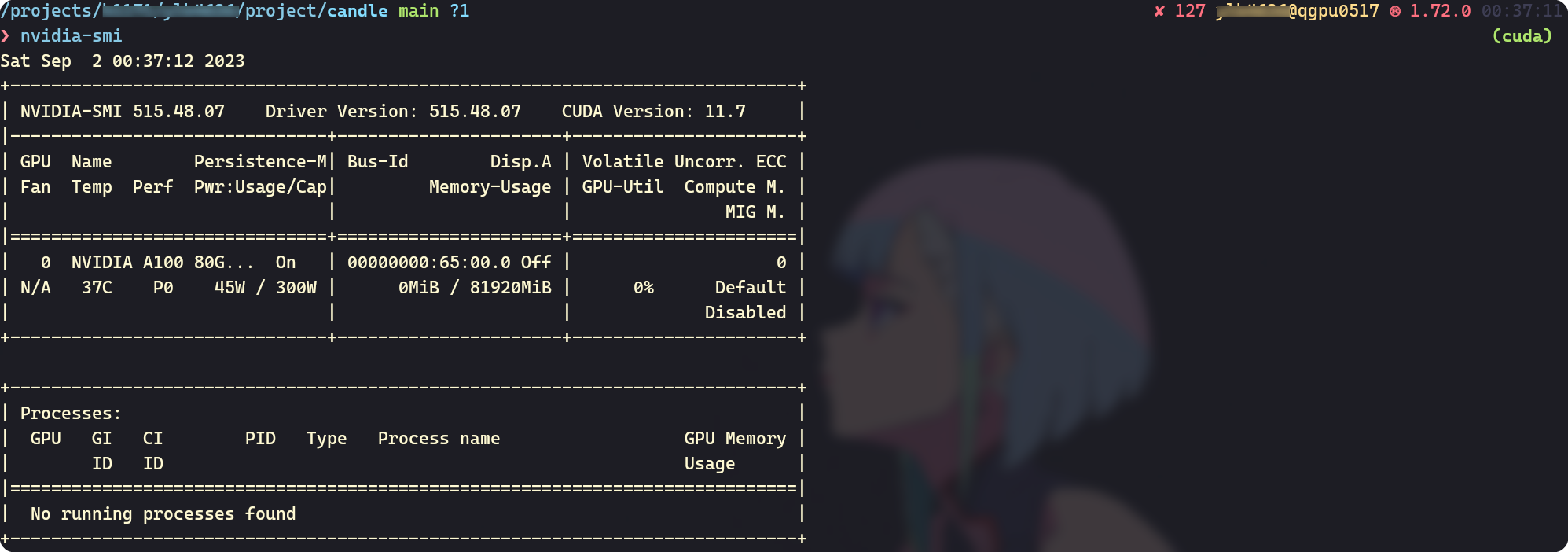Click the Persistence-M On value
The image size is (1568, 552).
[x=285, y=263]
